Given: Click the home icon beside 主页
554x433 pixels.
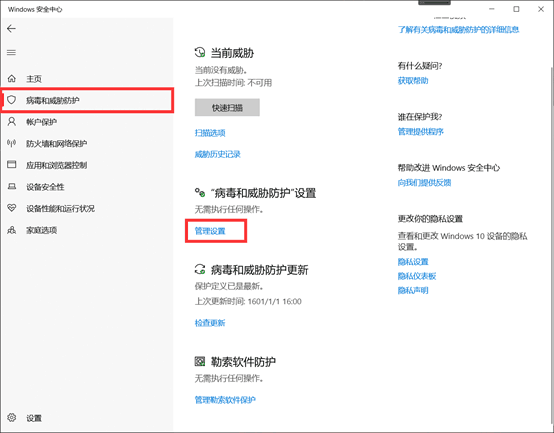Looking at the screenshot, I should 12,78.
